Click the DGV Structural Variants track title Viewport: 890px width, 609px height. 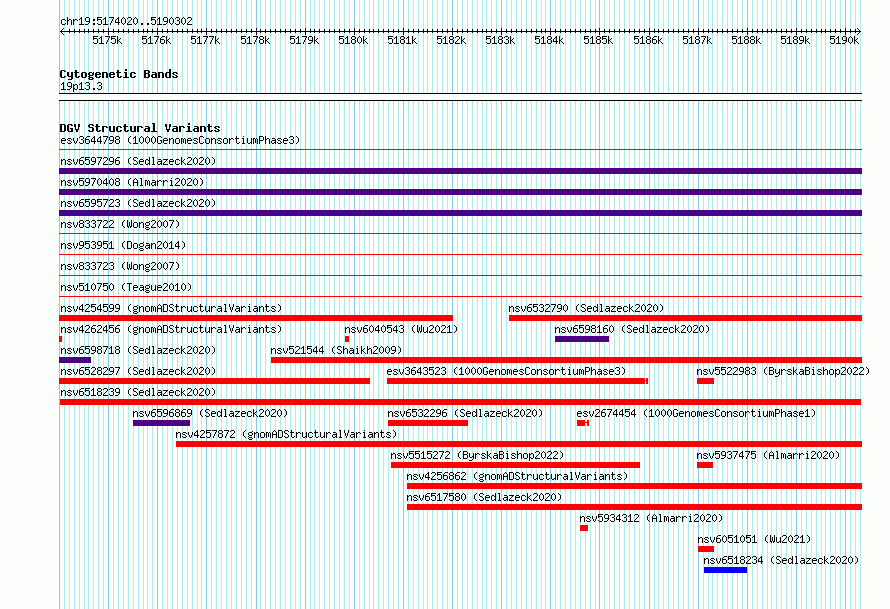[140, 128]
